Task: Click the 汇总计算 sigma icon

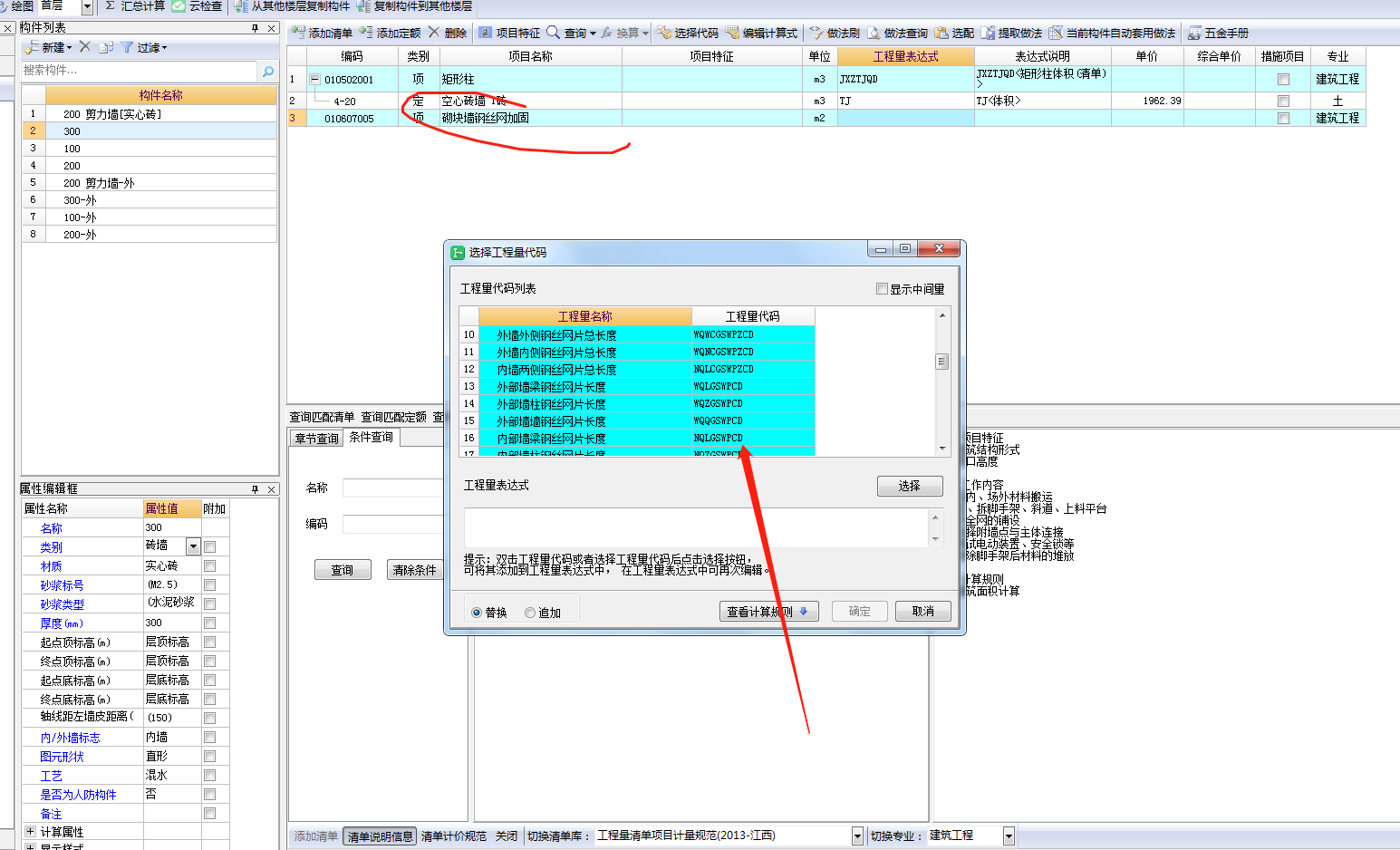Action: pos(110,5)
